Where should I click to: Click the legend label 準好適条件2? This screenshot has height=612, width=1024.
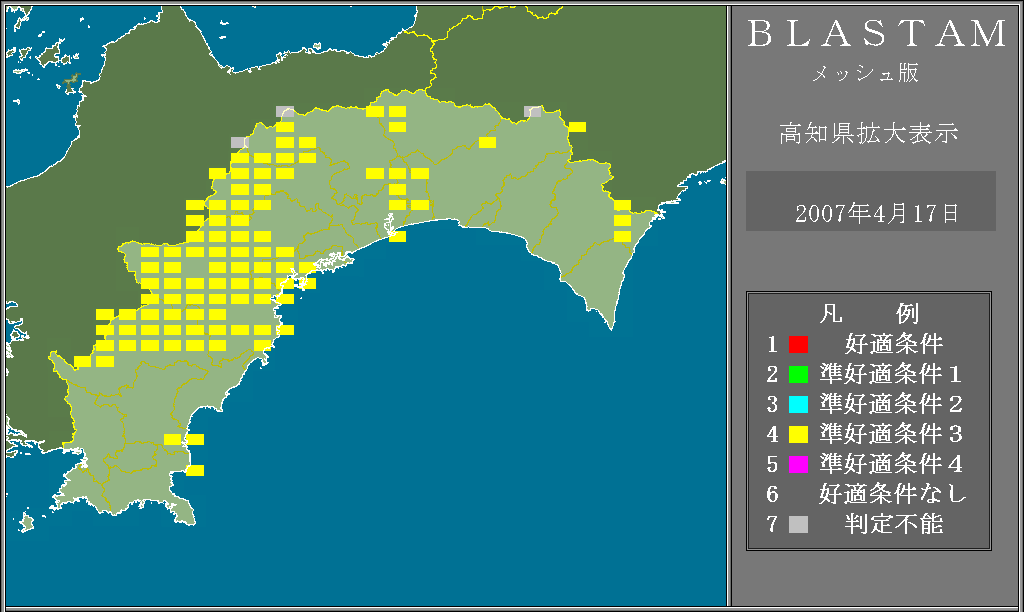(x=891, y=404)
